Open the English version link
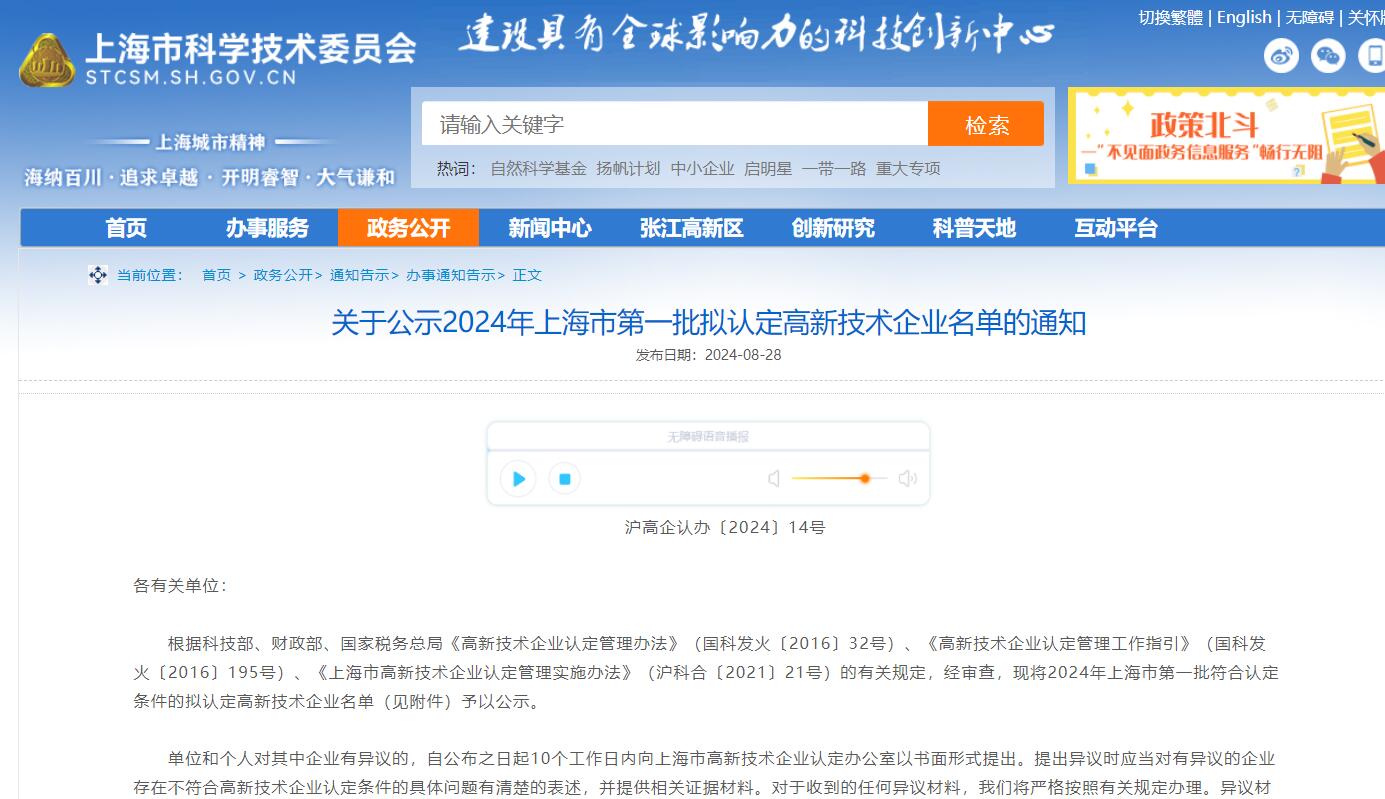Screen dimensions: 1385x799 (1243, 17)
